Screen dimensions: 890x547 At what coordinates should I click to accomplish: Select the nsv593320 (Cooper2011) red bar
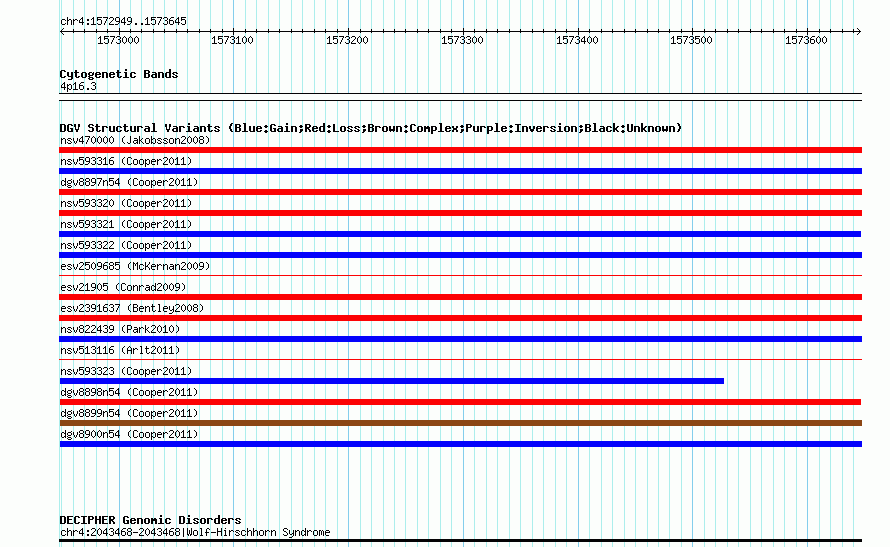[x=460, y=213]
